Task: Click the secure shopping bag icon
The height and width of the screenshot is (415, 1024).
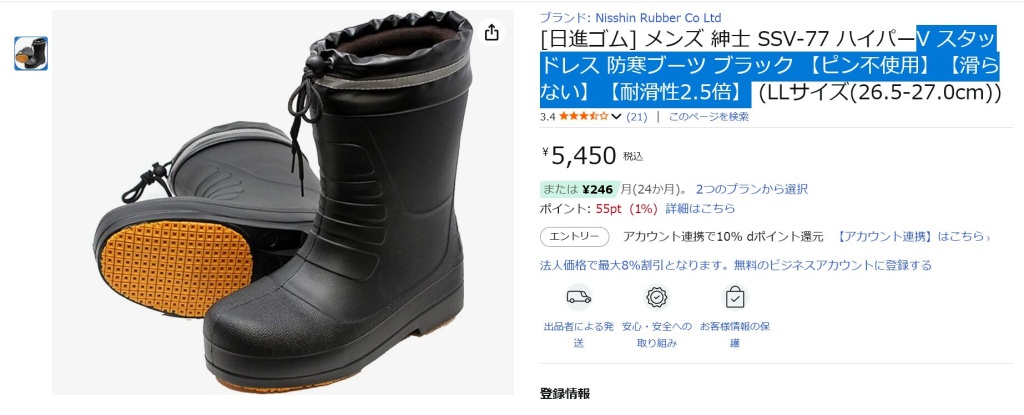Action: (735, 297)
